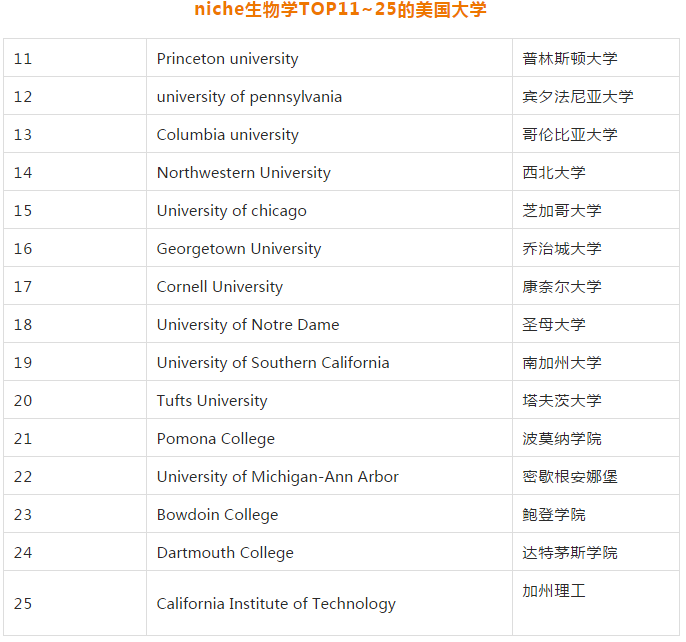Click University of Southern California cell
The width and height of the screenshot is (686, 642).
coord(329,362)
